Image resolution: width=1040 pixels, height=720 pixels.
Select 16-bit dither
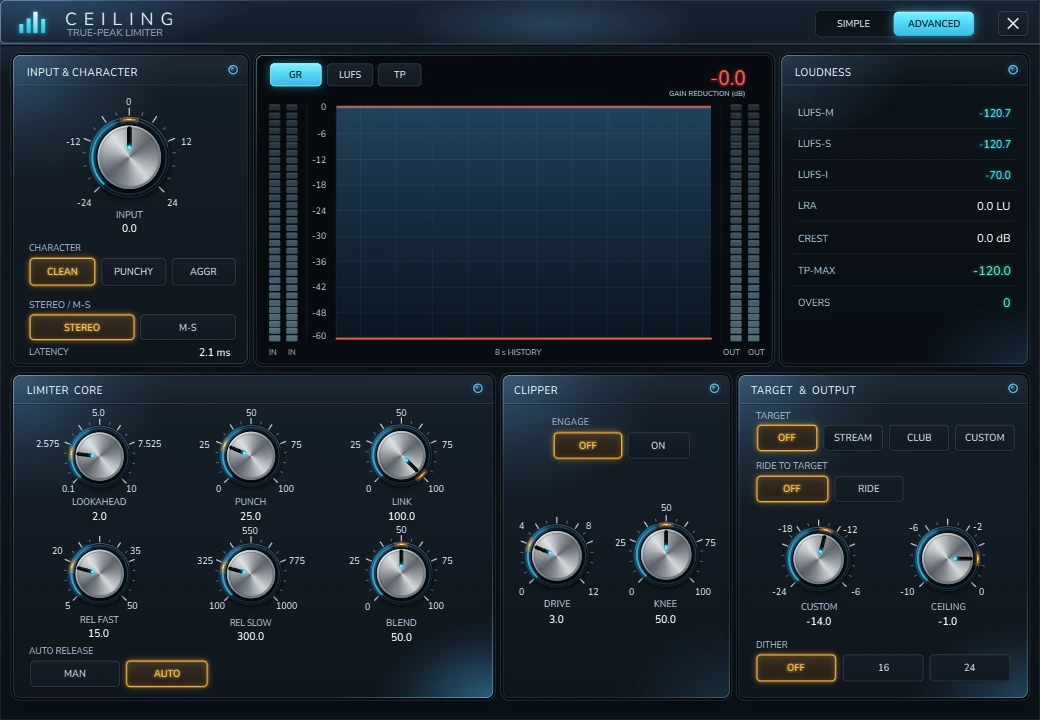pos(883,668)
